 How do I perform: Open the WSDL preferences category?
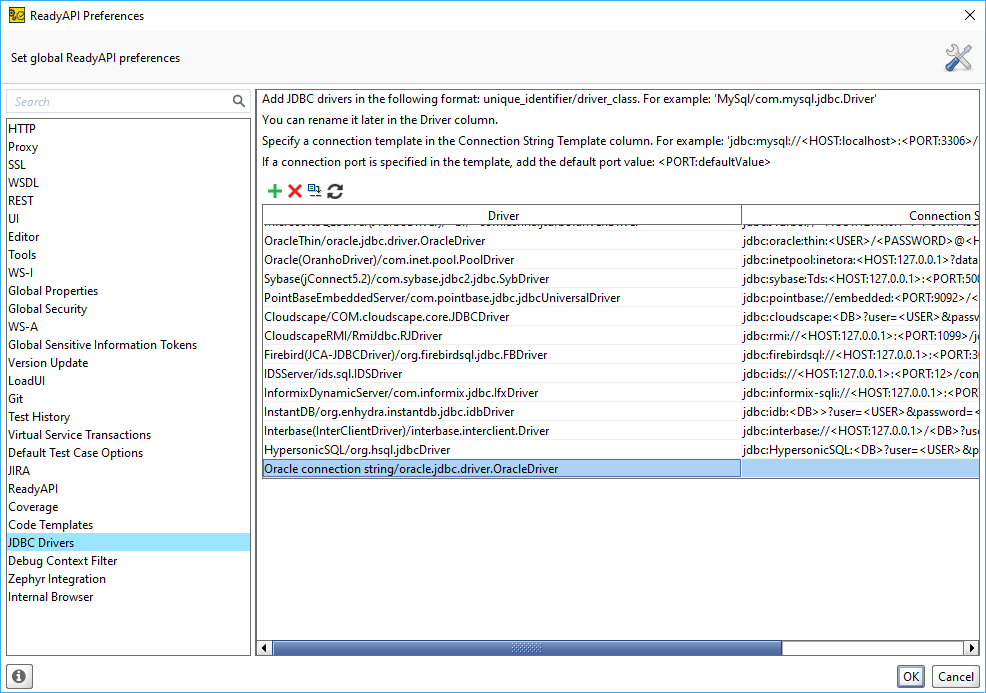[128, 183]
